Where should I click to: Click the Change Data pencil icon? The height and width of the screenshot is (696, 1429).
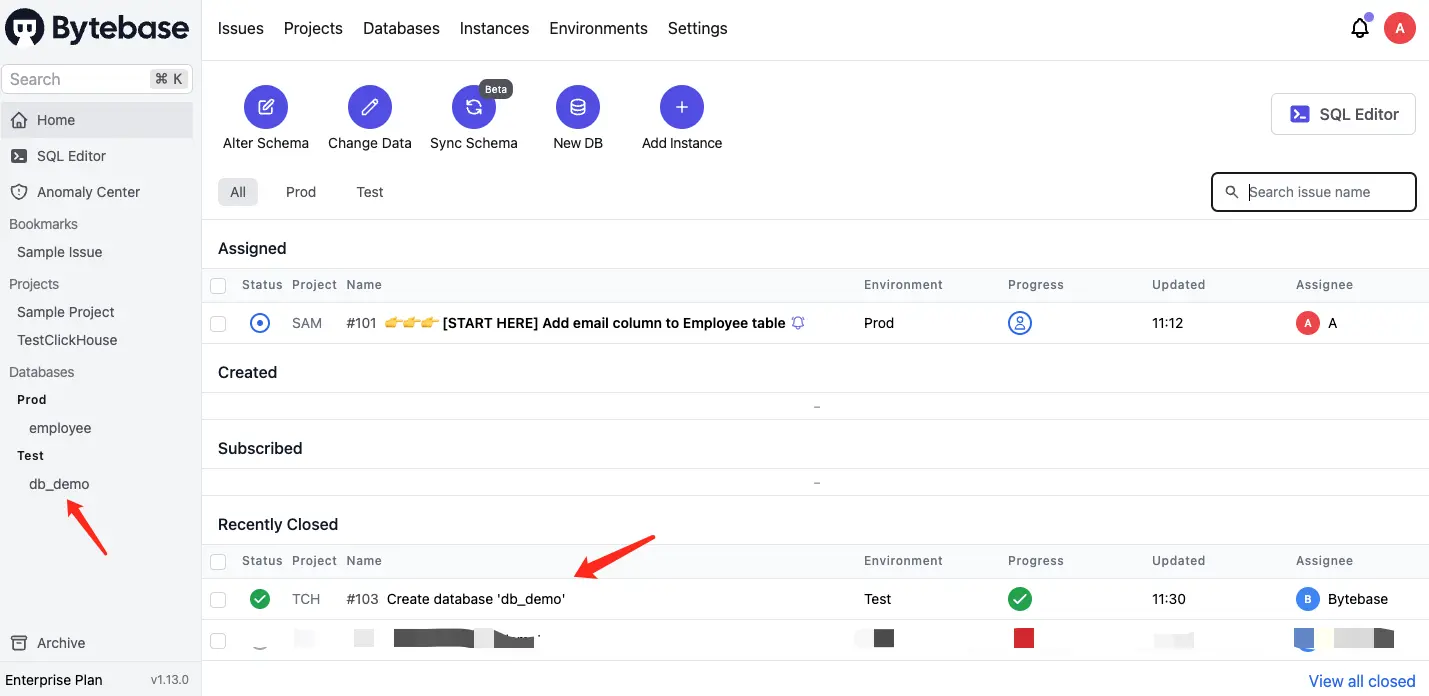pos(370,107)
